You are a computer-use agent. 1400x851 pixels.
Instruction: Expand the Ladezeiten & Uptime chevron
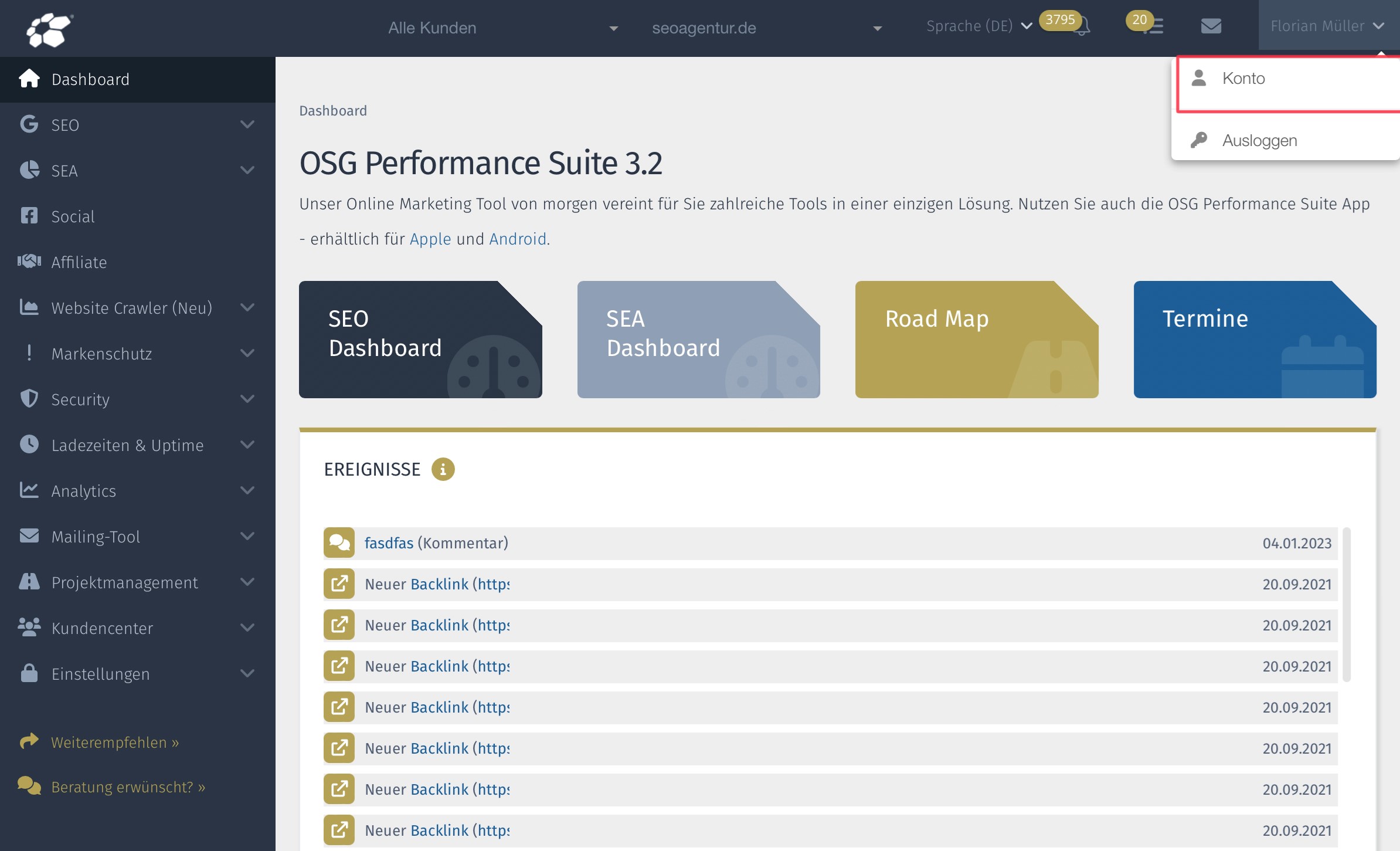(248, 445)
